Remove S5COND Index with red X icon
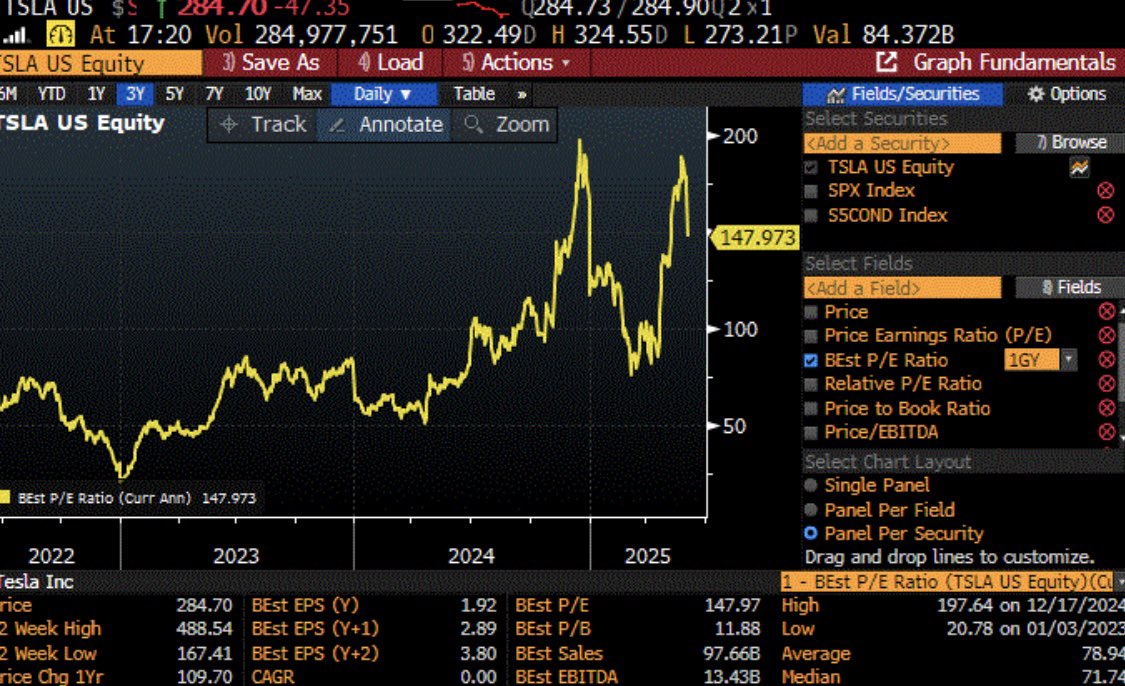 (1106, 215)
